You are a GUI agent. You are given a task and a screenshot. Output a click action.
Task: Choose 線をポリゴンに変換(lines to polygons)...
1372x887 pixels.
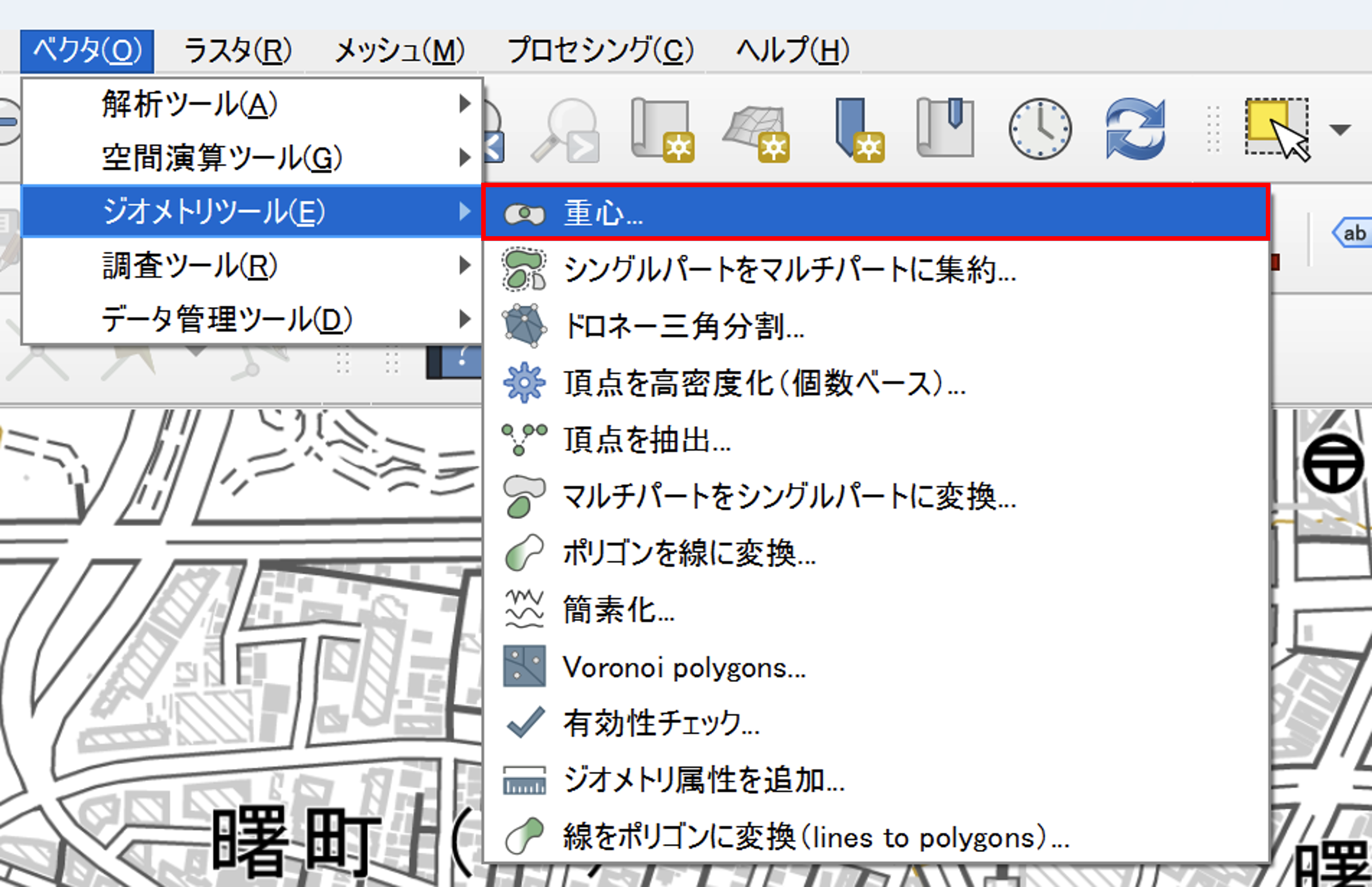click(876, 837)
